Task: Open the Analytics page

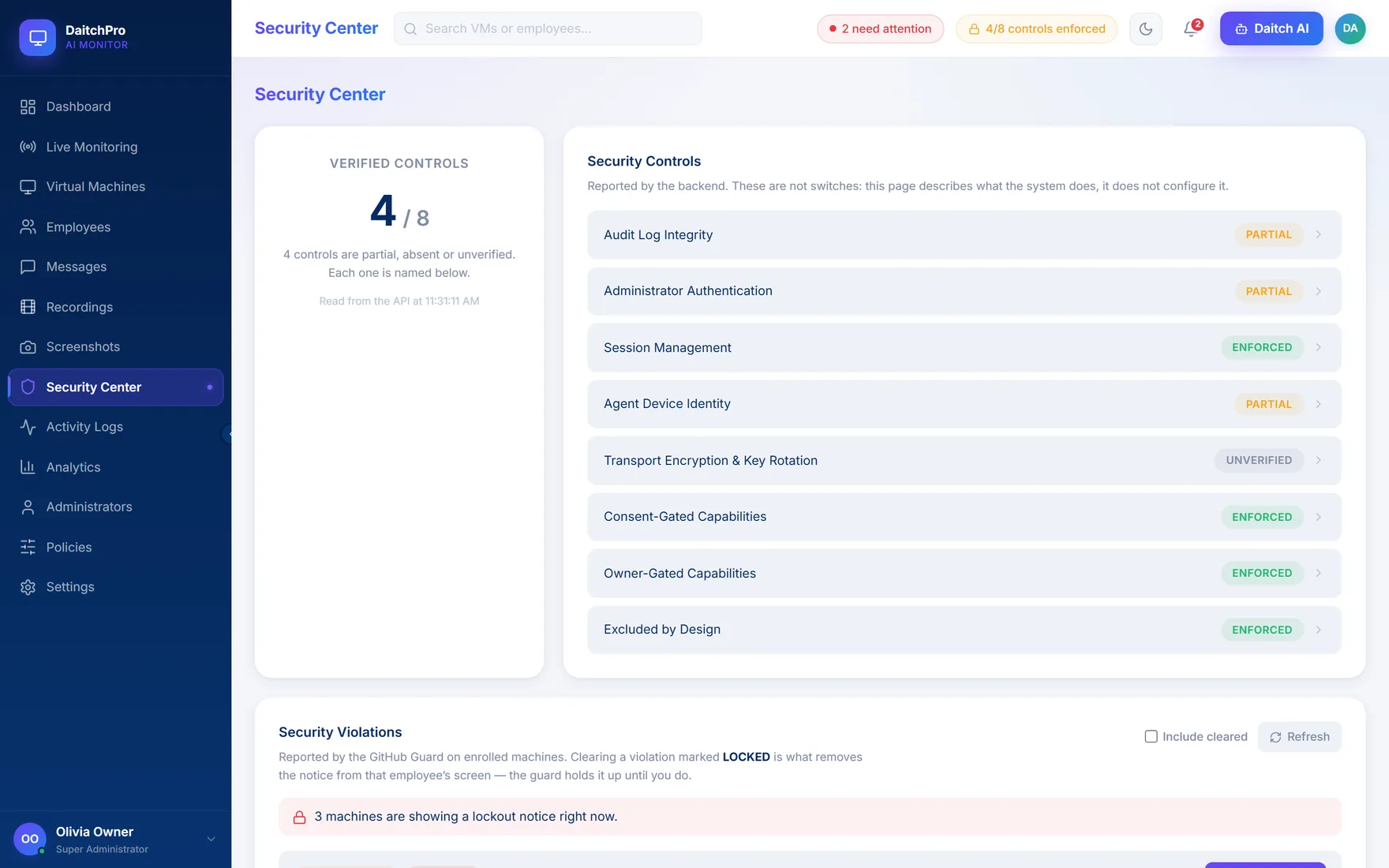Action: click(x=115, y=467)
